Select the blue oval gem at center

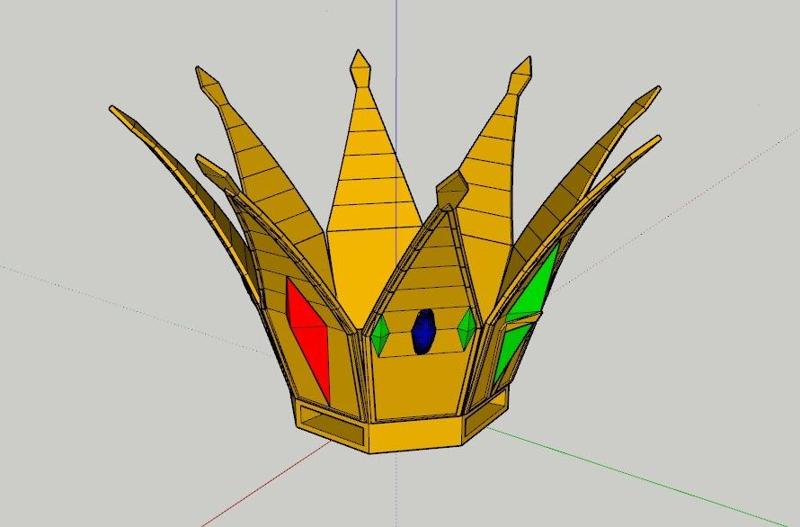click(x=423, y=332)
